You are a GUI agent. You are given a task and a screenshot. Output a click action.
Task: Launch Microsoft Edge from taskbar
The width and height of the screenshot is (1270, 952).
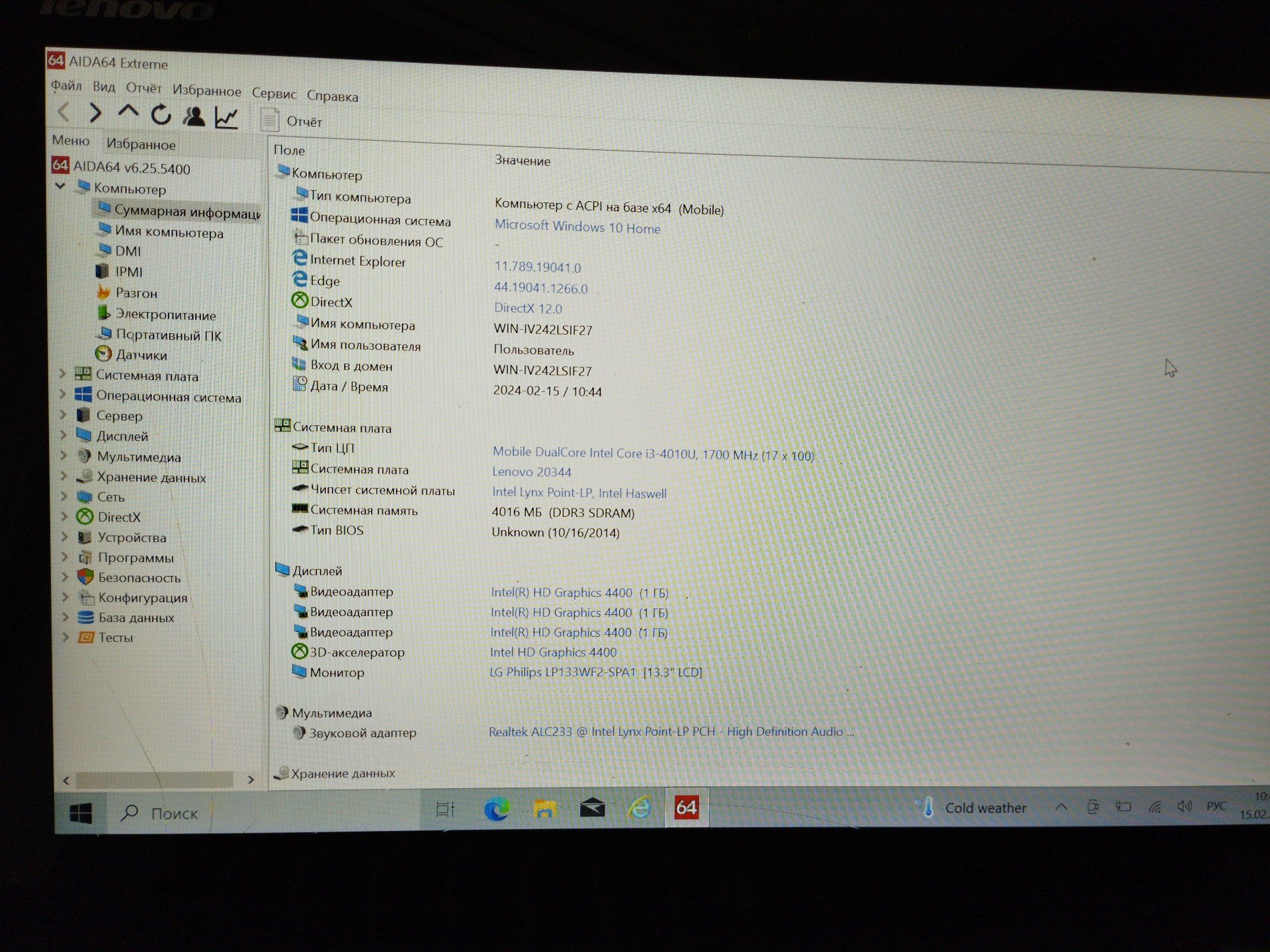(x=497, y=809)
